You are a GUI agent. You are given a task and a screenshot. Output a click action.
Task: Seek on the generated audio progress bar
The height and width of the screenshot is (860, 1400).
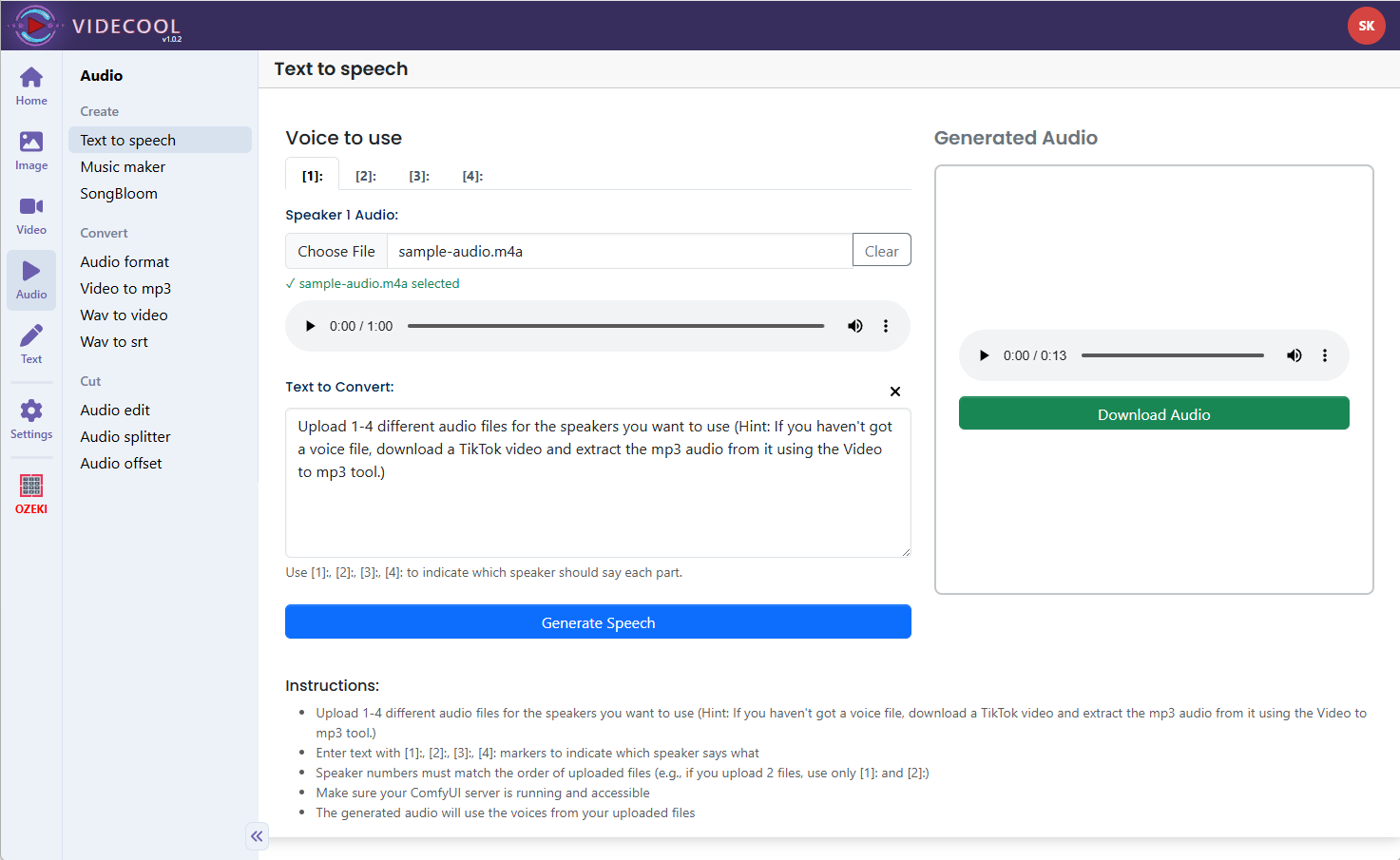pyautogui.click(x=1173, y=355)
